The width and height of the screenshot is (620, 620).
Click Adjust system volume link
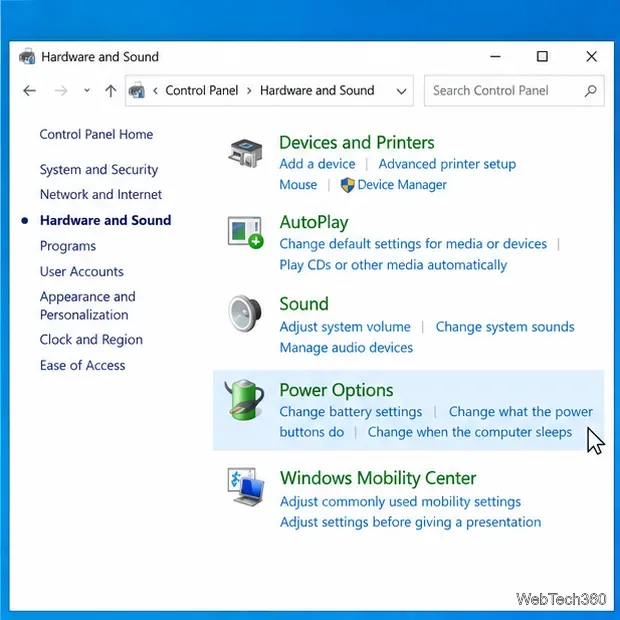(345, 327)
